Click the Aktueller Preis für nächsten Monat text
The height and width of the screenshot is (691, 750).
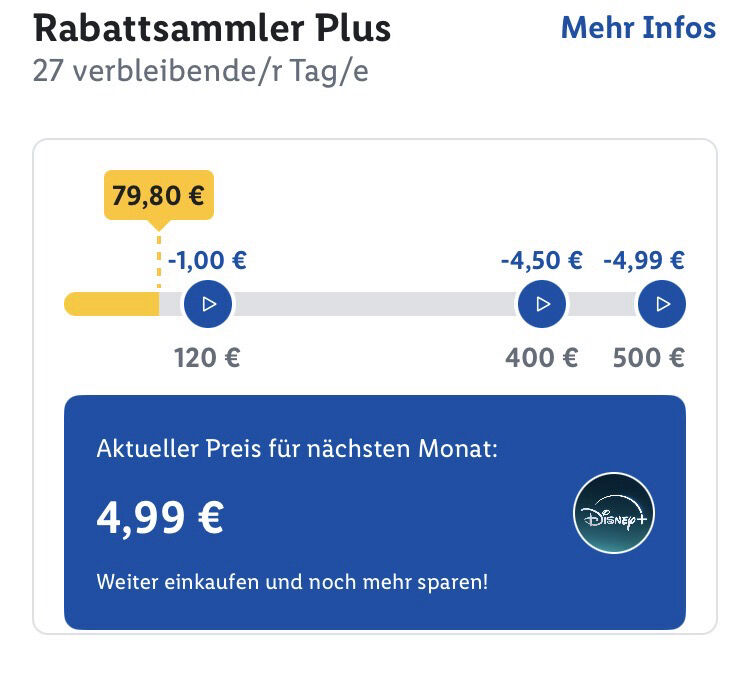[297, 449]
